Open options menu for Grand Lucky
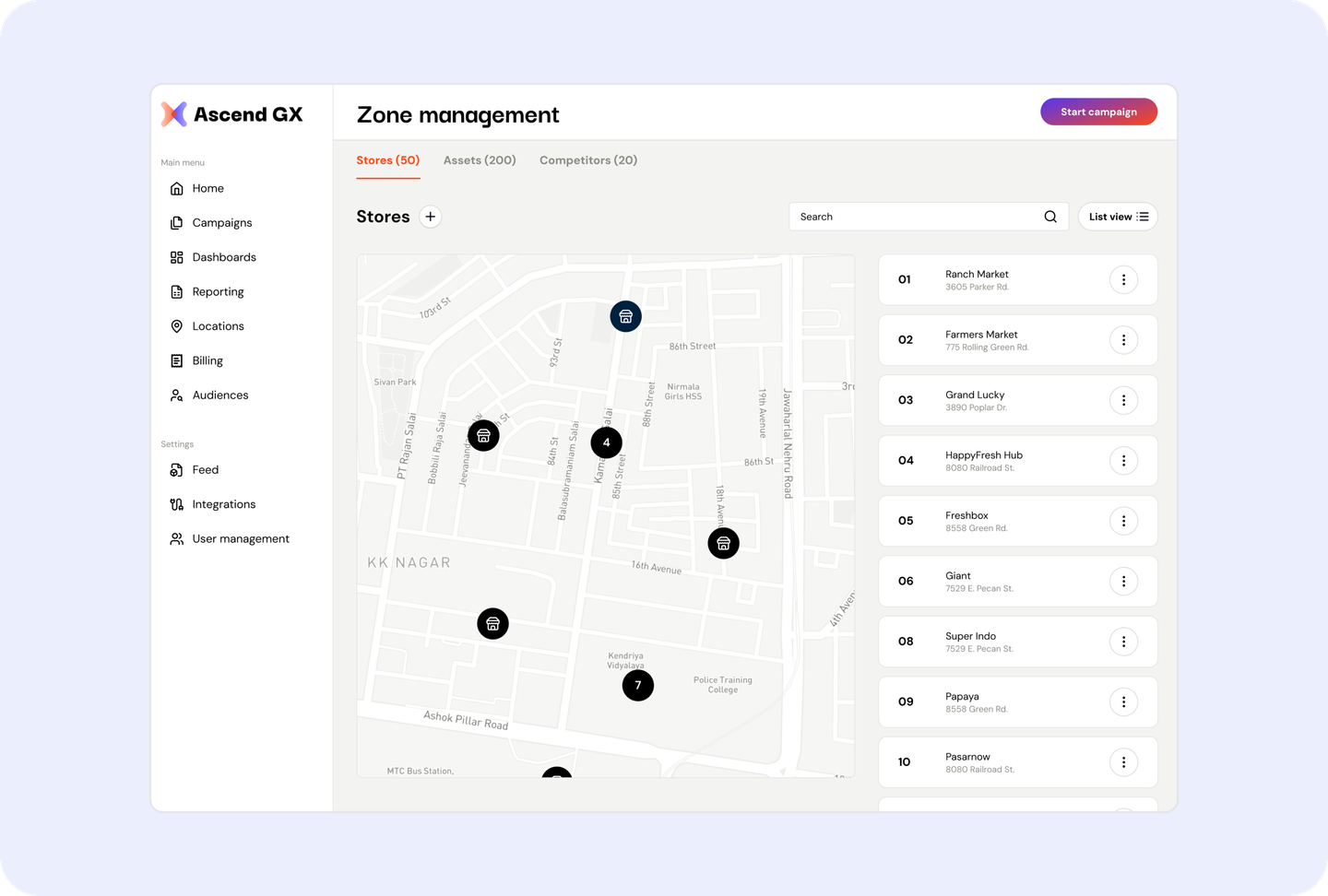Screen dimensions: 1328x896 1123,400
